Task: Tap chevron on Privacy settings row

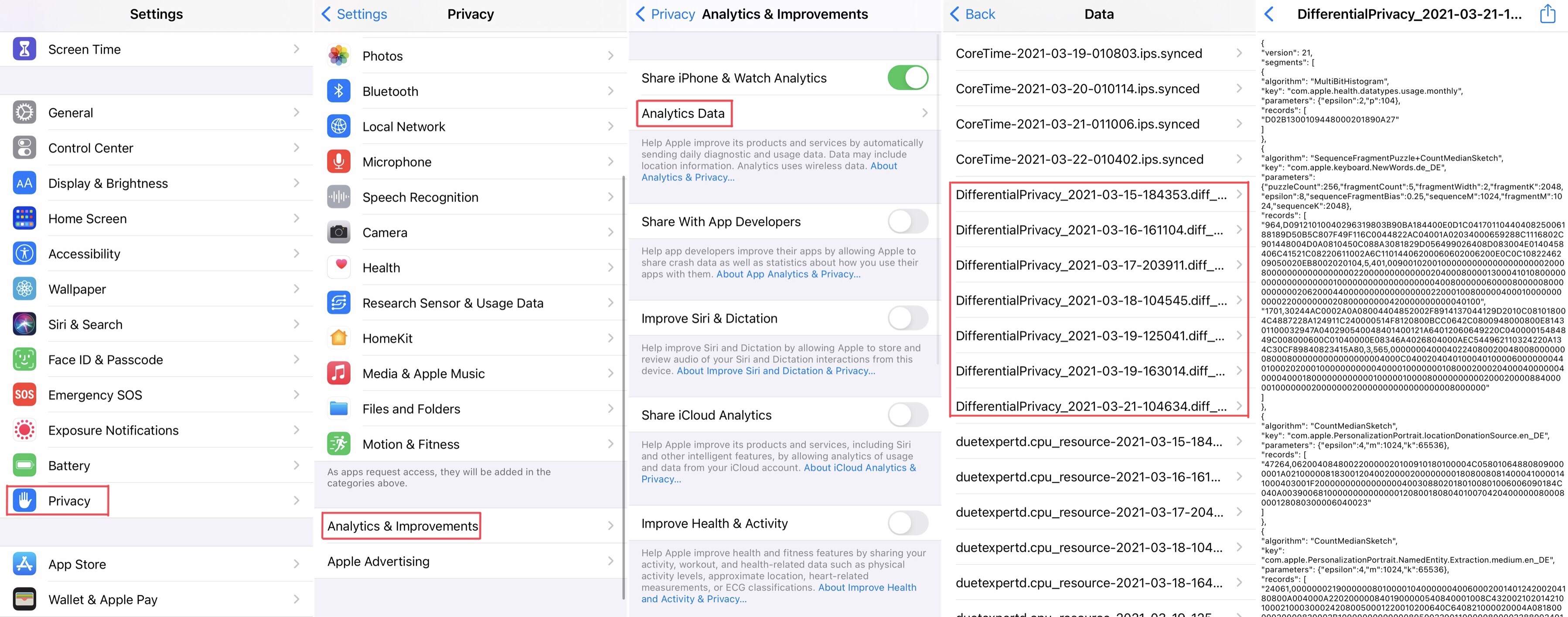Action: (x=297, y=501)
